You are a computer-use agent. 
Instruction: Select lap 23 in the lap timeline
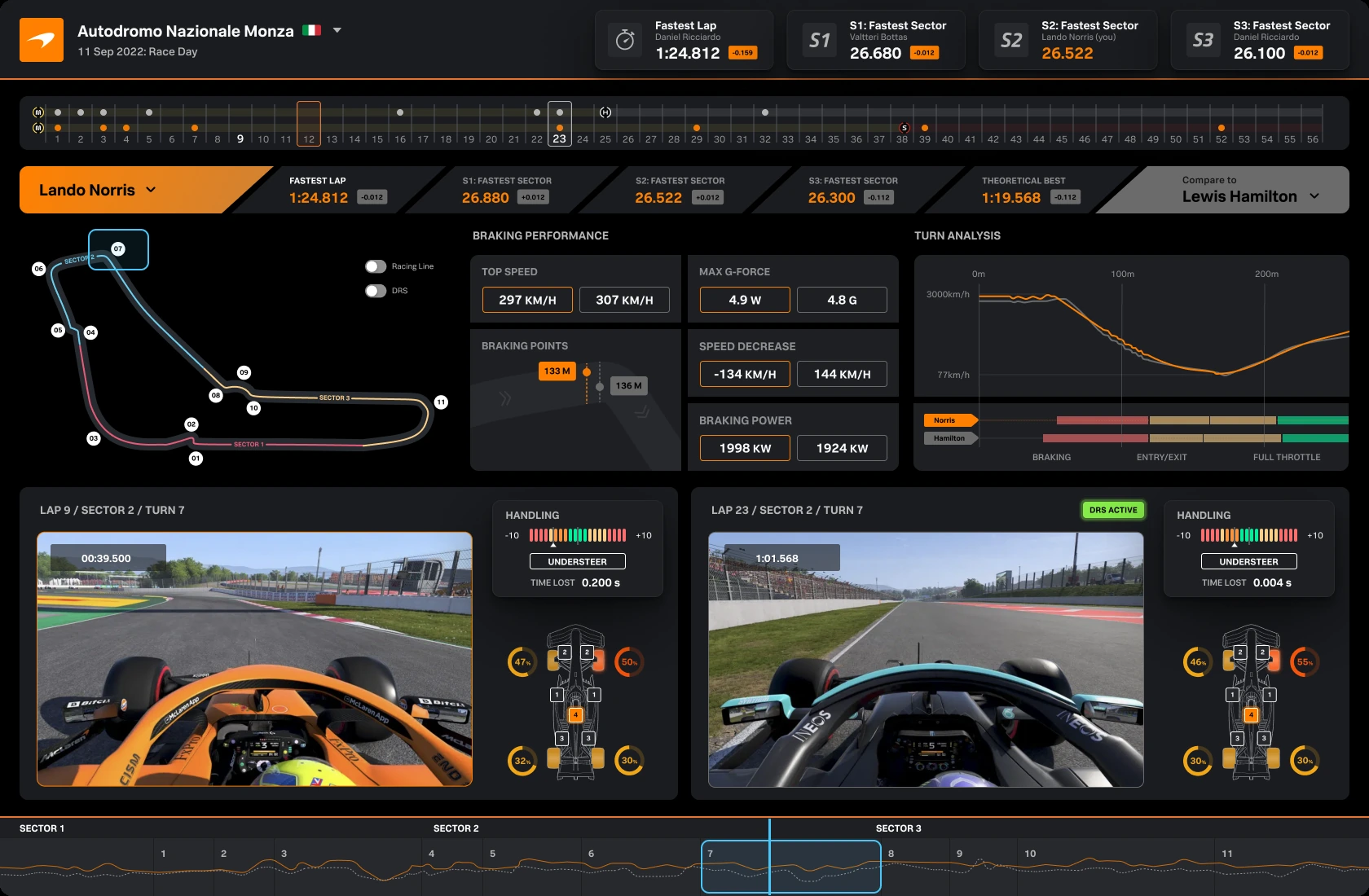(559, 124)
